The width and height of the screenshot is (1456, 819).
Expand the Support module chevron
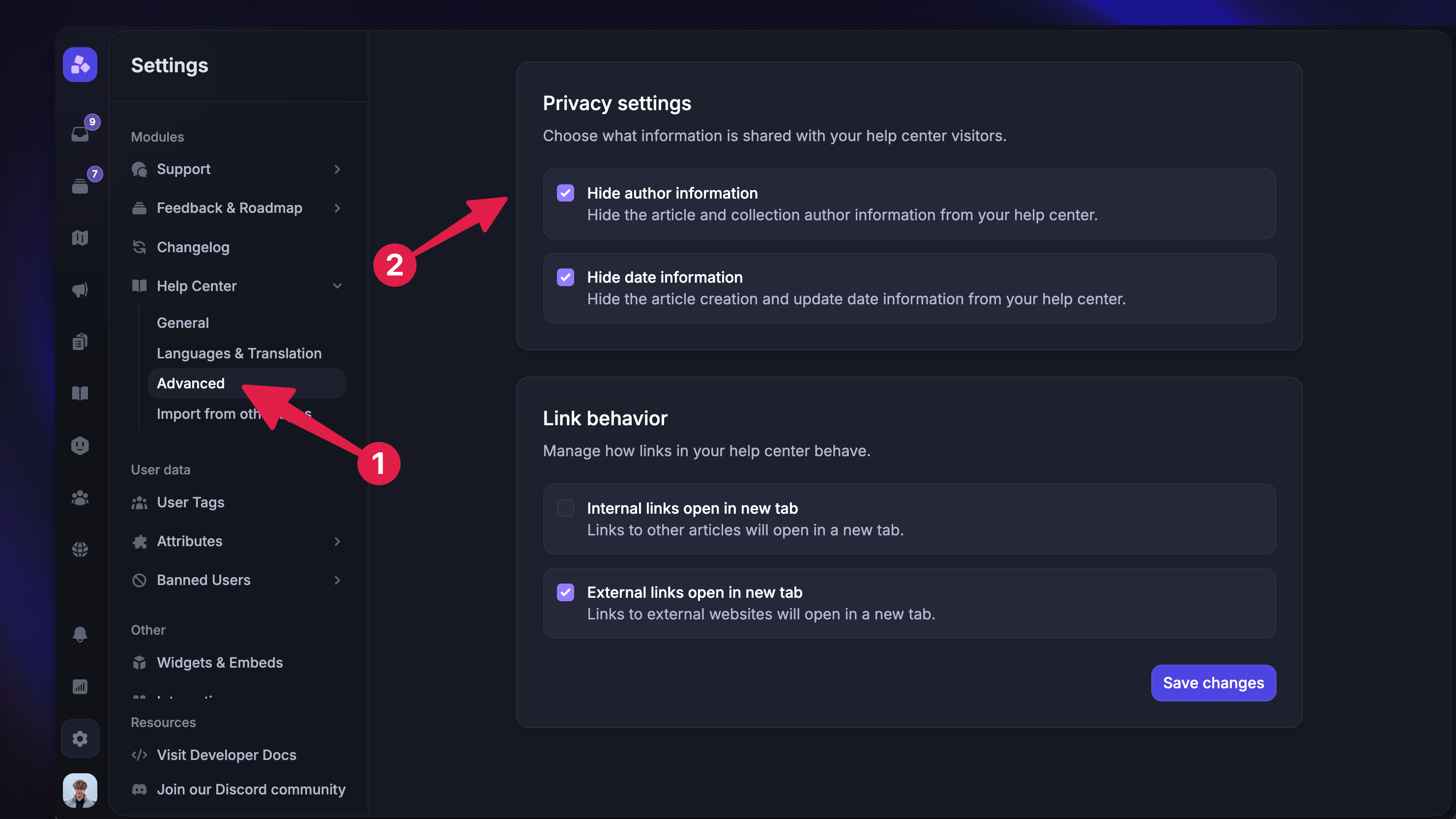tap(337, 170)
